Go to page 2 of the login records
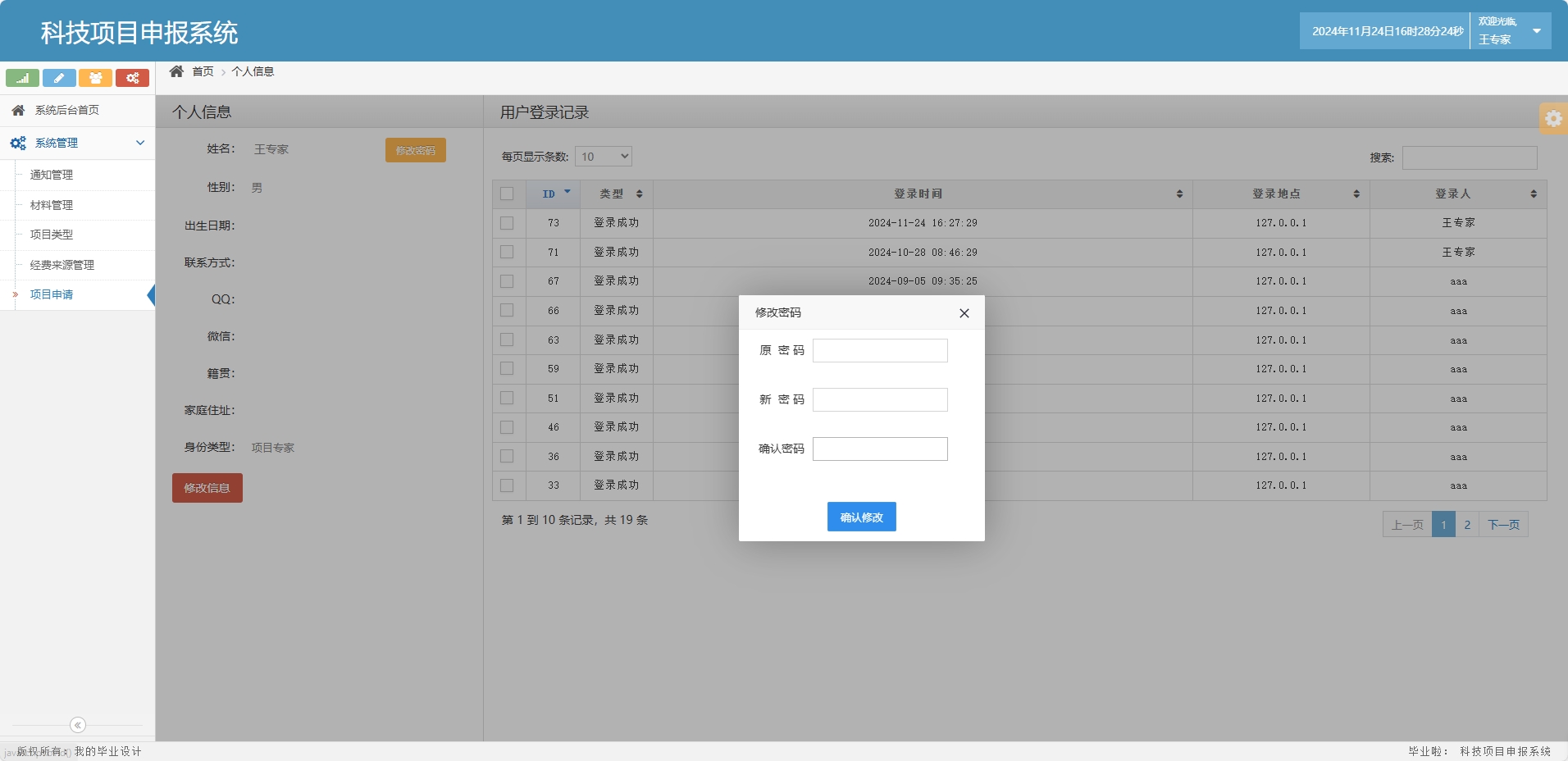 tap(1465, 524)
